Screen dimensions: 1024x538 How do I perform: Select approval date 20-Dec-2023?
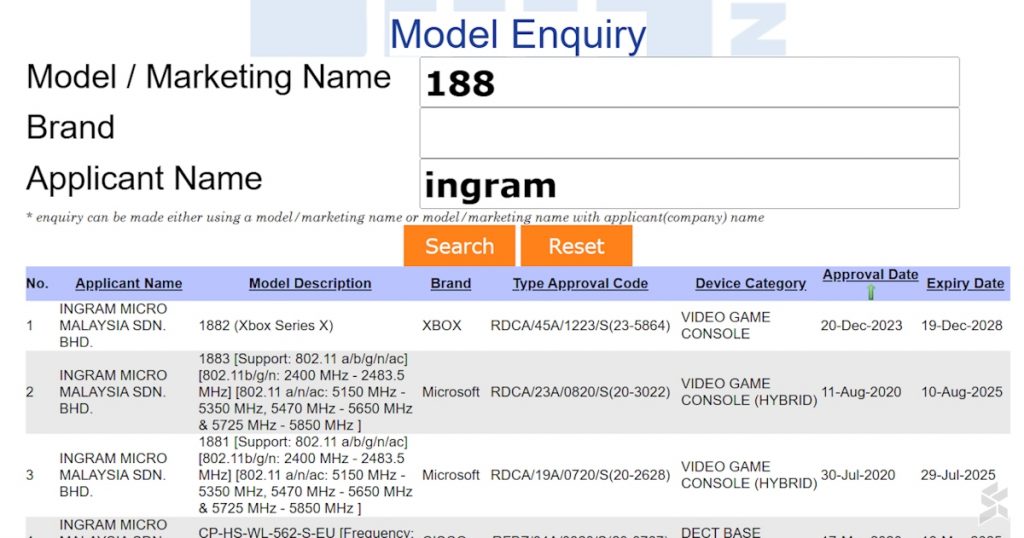tap(861, 325)
